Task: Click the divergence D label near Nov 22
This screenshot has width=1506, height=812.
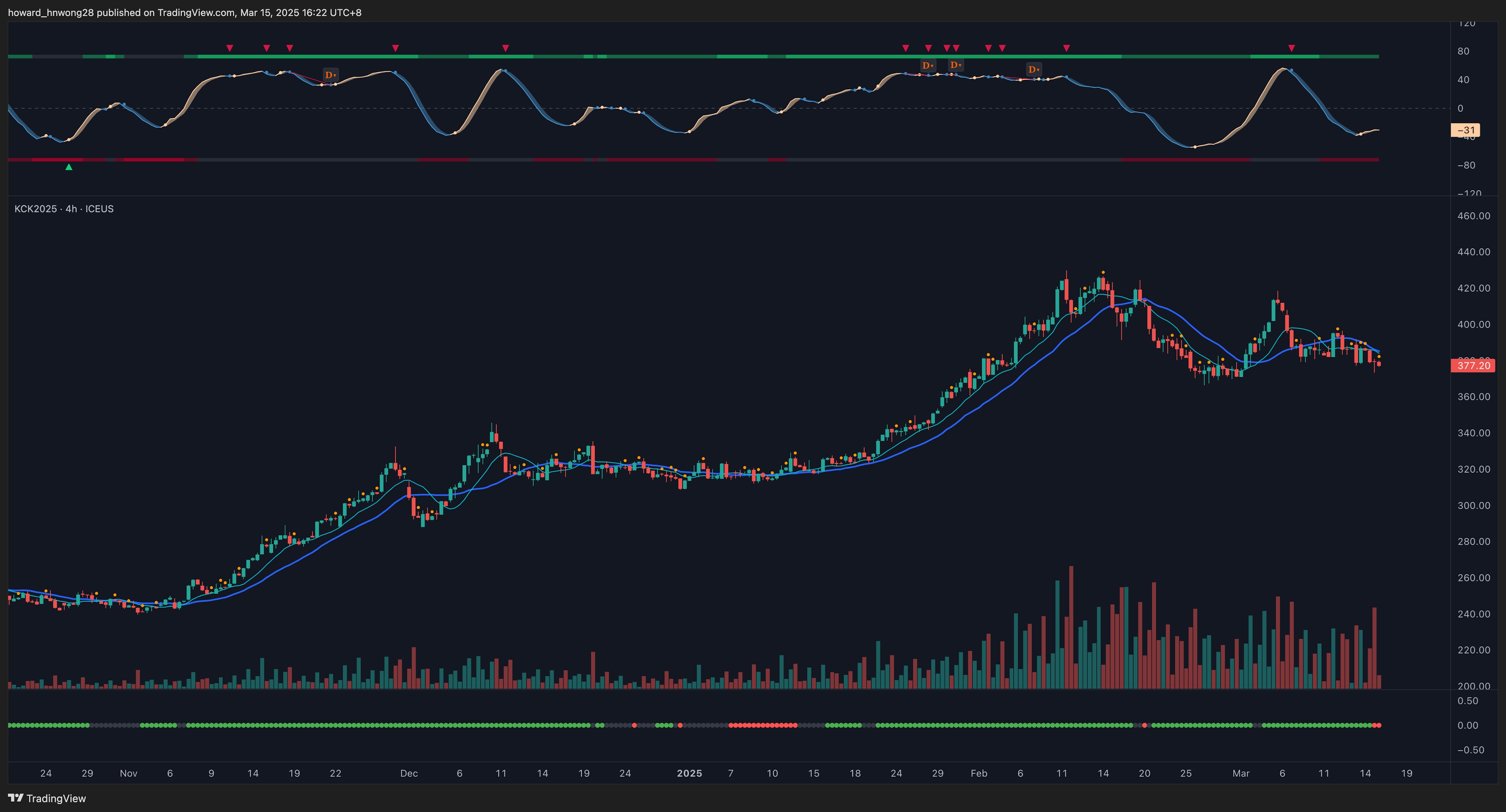Action: click(x=330, y=75)
